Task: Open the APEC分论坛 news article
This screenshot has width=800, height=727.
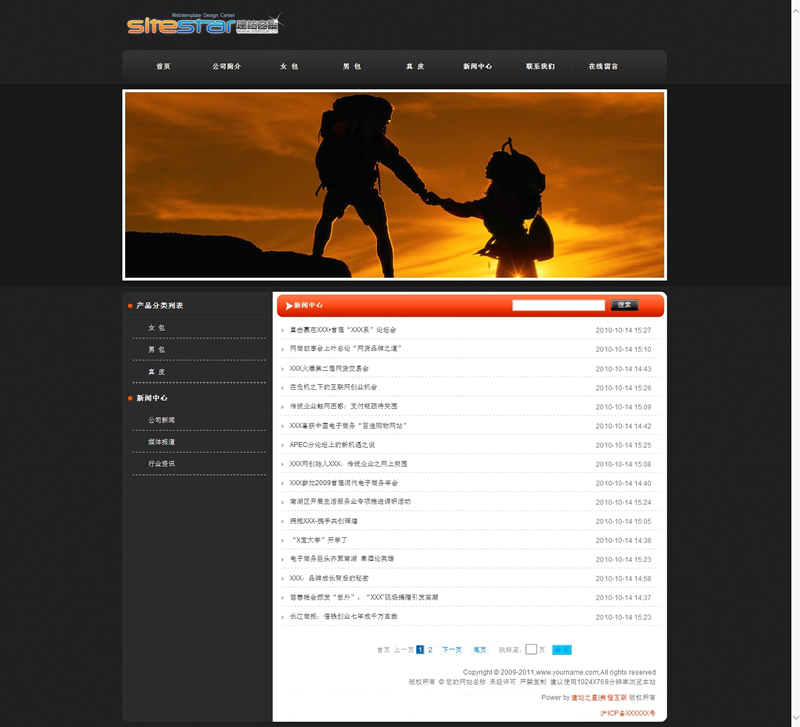Action: 332,445
